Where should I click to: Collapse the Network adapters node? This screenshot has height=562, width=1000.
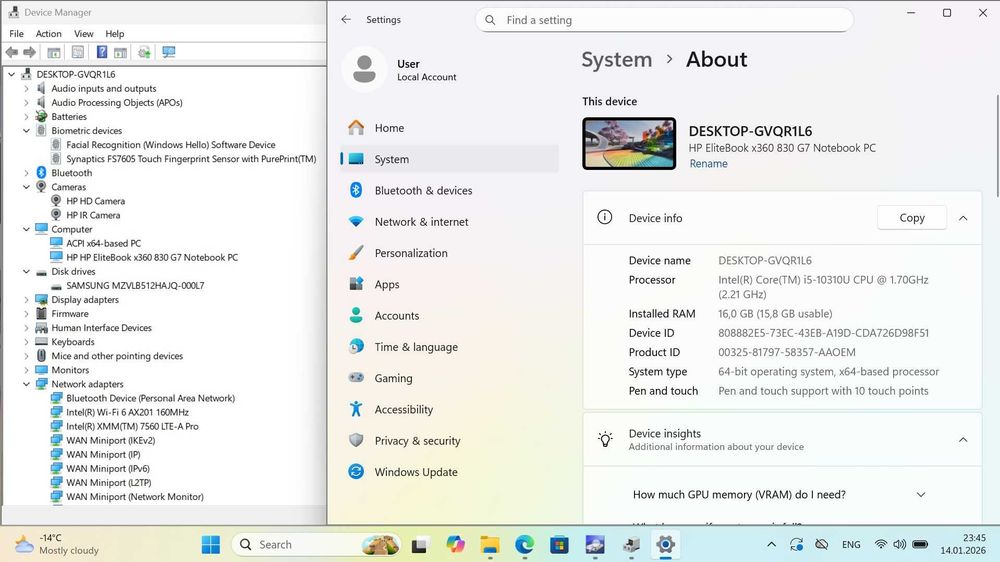(x=26, y=384)
